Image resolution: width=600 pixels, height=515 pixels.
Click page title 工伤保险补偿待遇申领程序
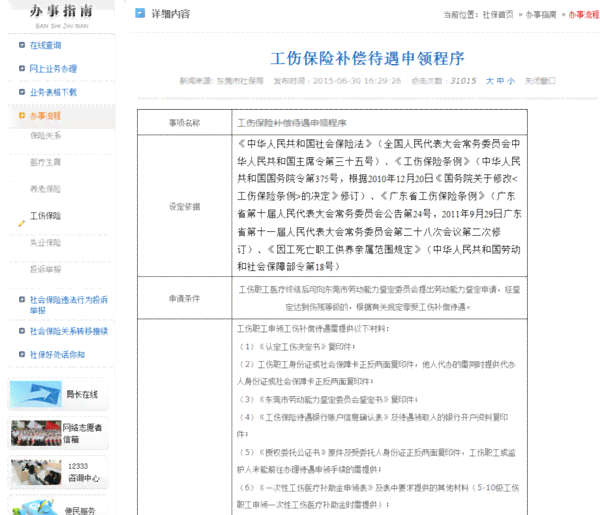[368, 59]
